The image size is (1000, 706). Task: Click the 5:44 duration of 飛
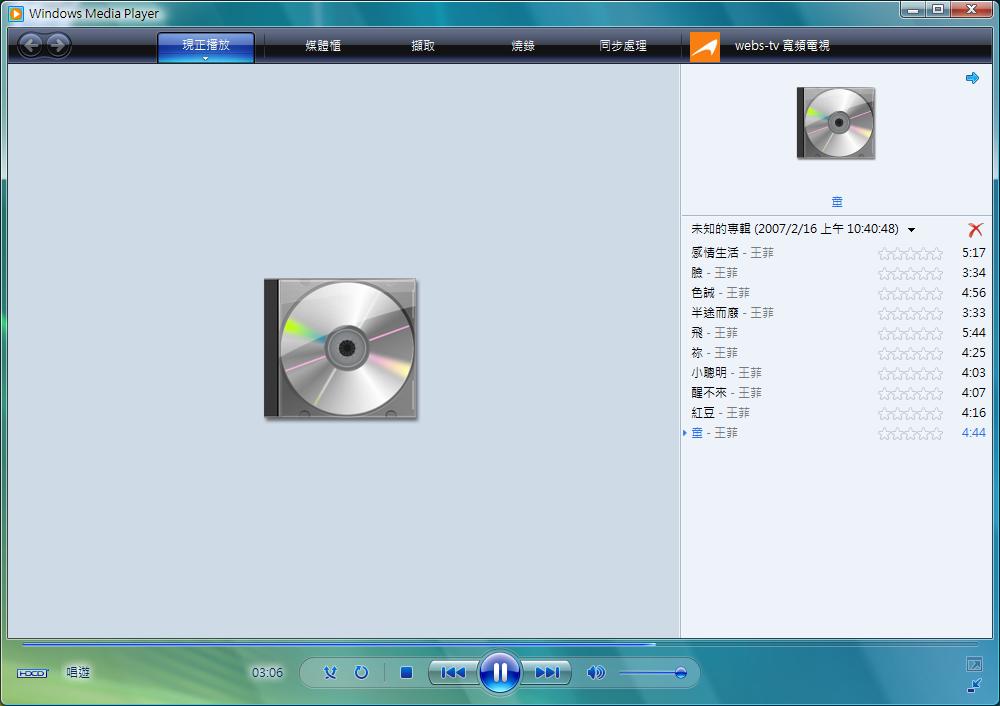pyautogui.click(x=973, y=333)
